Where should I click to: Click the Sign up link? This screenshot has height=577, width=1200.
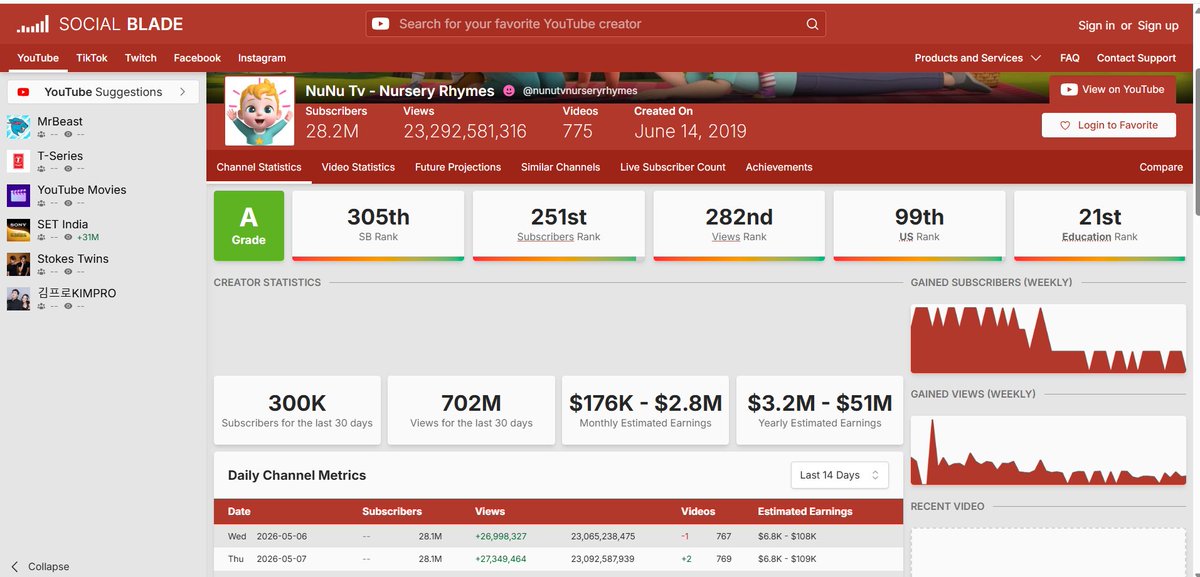1158,25
